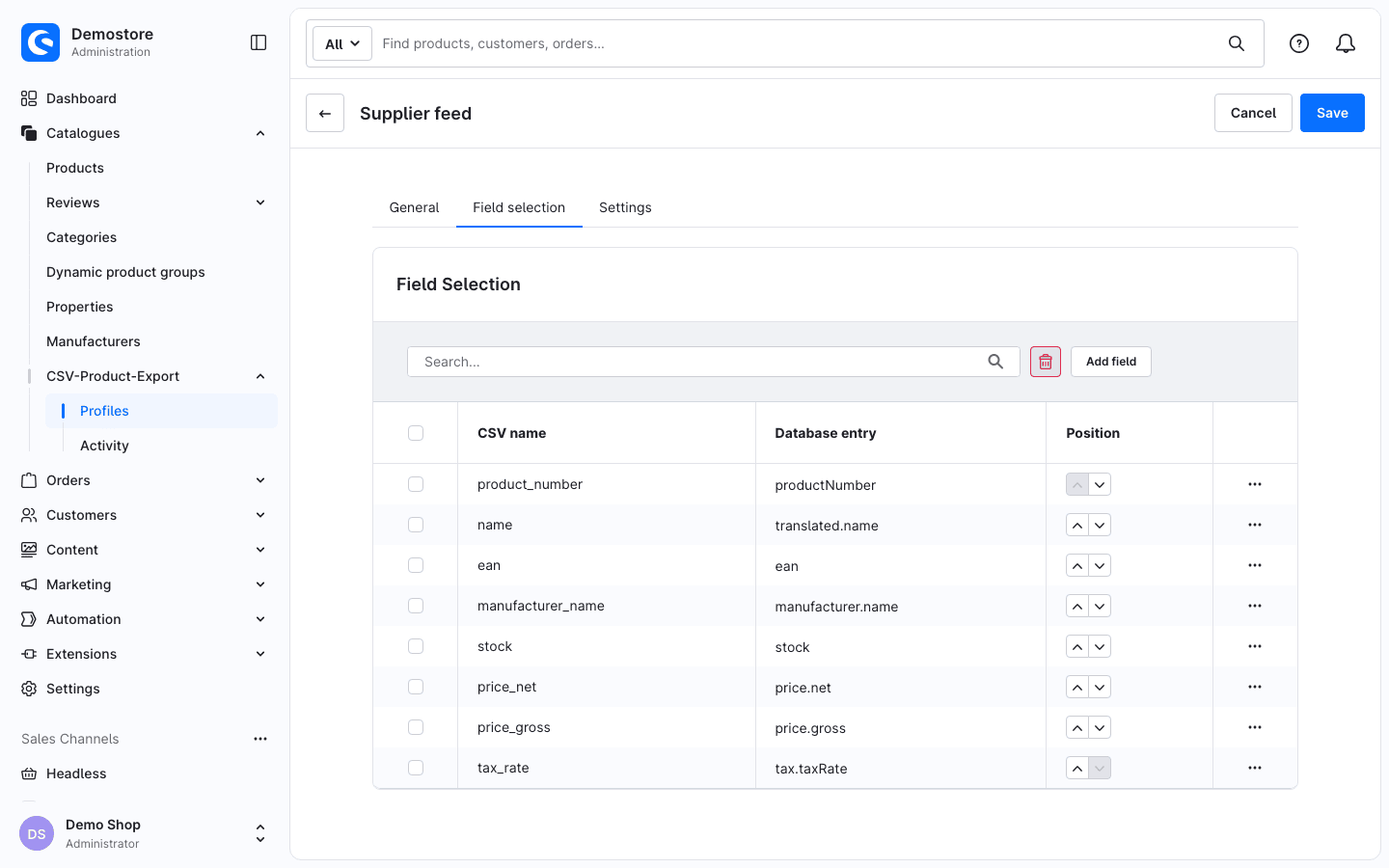
Task: Open the All search scope dropdown
Action: 342,43
